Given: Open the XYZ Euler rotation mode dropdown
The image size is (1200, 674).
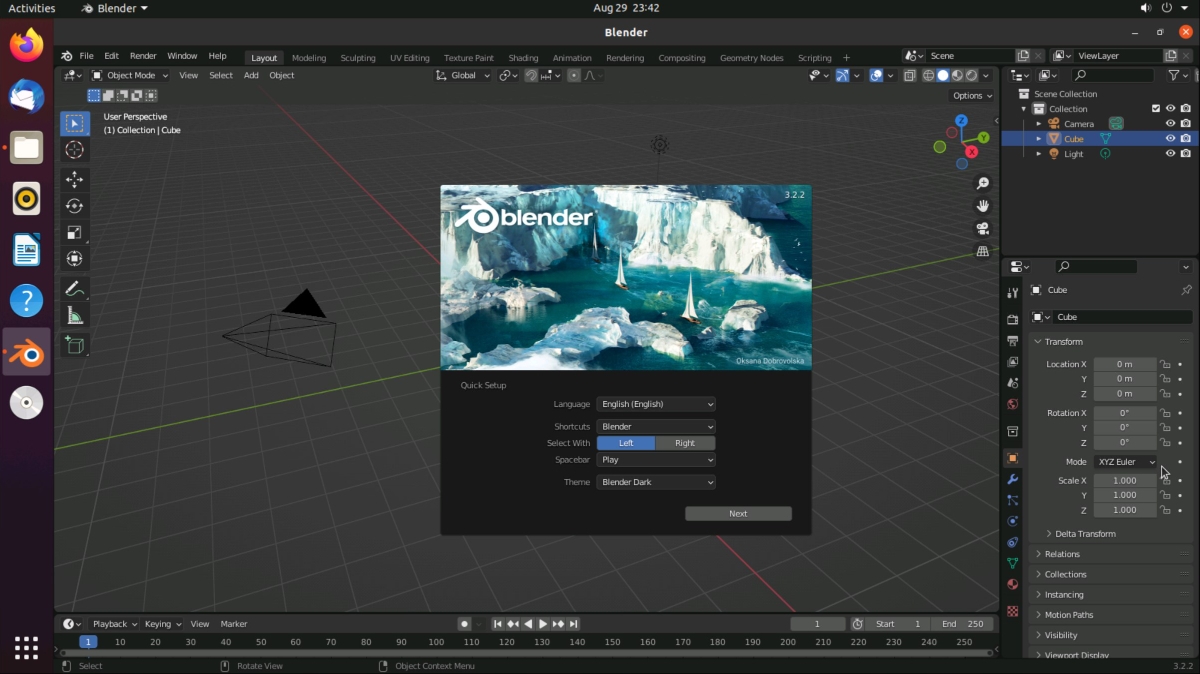Looking at the screenshot, I should 1125,462.
